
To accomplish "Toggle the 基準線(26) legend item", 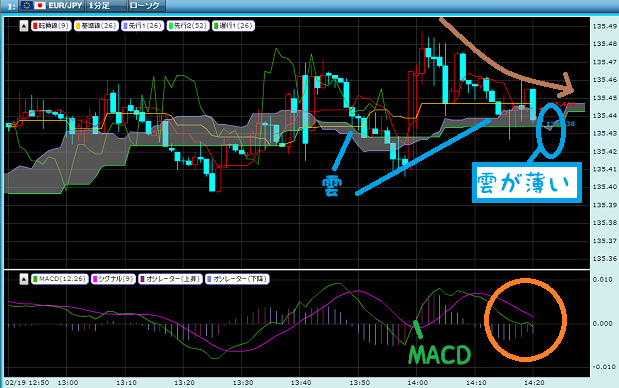I will click(x=96, y=26).
